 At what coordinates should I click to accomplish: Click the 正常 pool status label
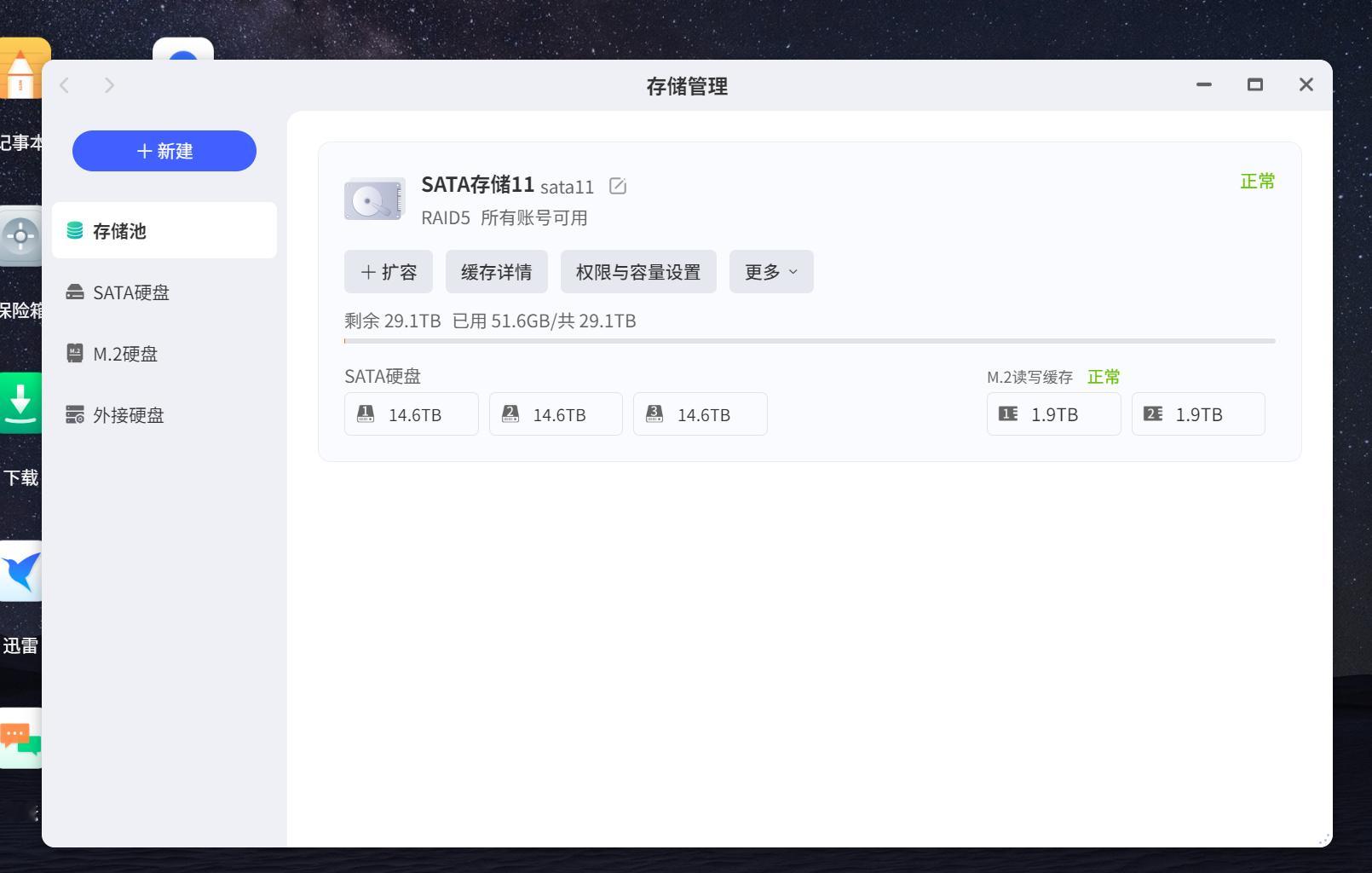1258,181
